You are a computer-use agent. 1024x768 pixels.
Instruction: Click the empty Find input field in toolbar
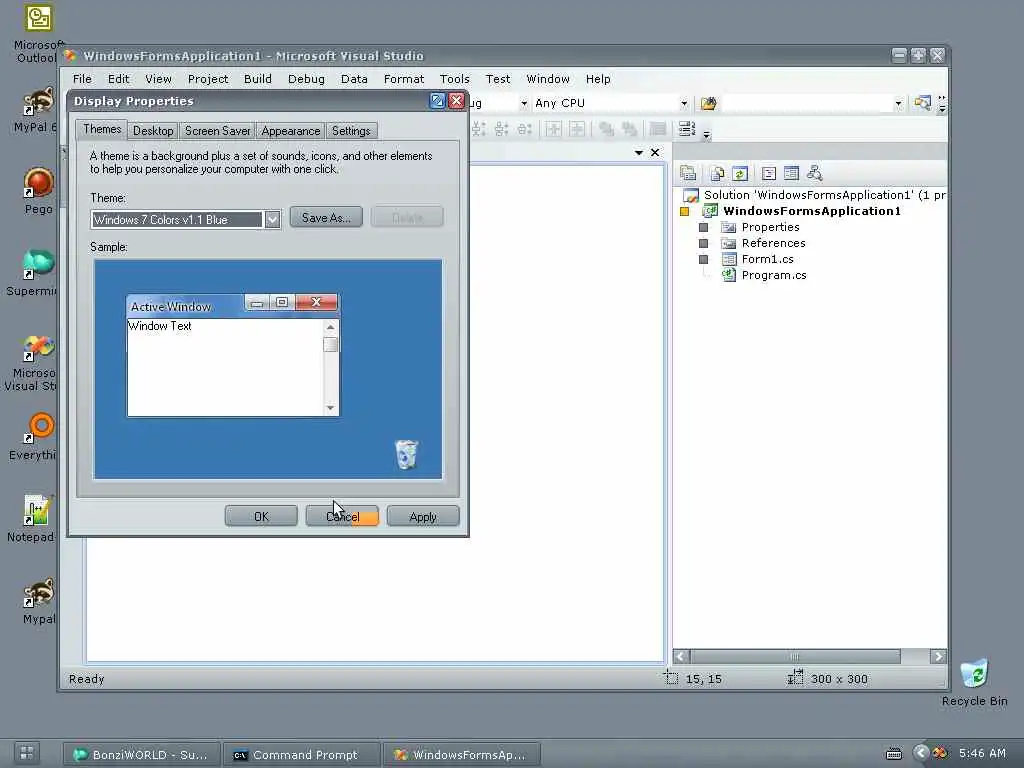tap(807, 103)
